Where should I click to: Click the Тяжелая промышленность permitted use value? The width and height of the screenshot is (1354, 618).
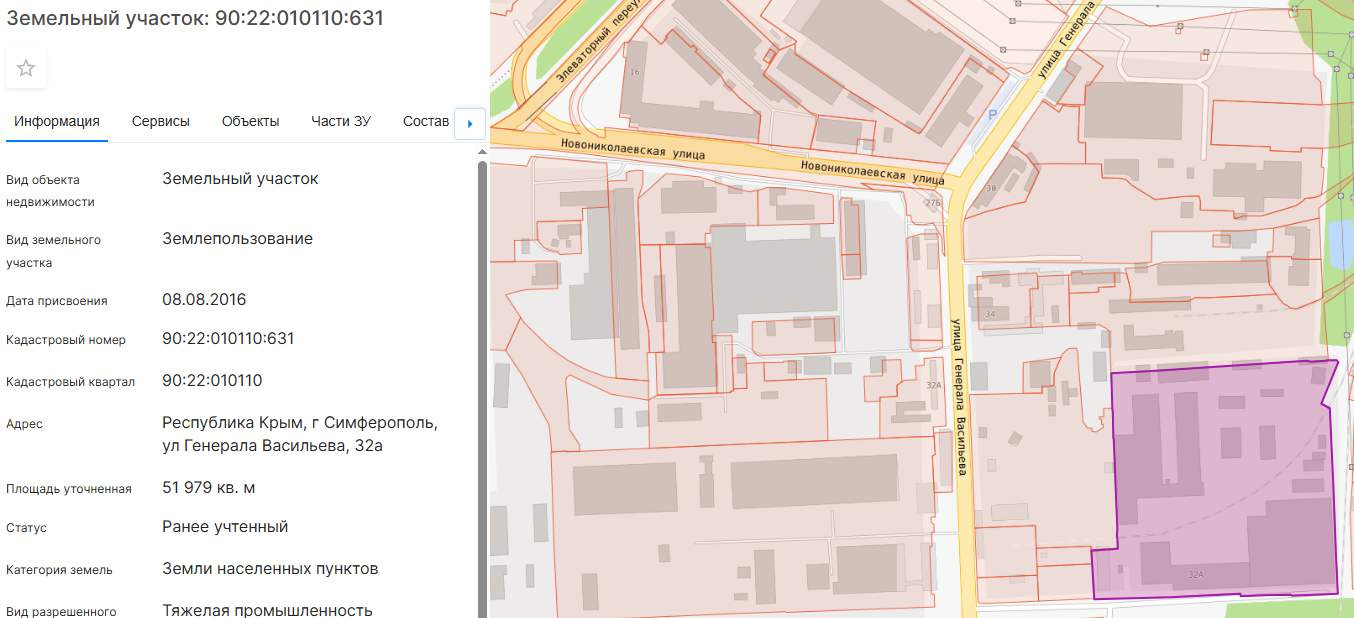(x=267, y=610)
